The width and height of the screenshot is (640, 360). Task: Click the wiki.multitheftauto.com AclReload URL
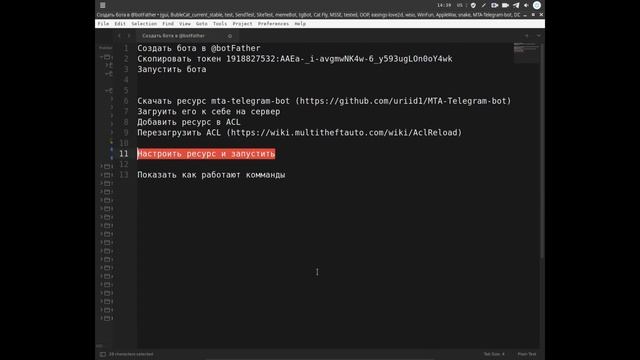click(344, 133)
